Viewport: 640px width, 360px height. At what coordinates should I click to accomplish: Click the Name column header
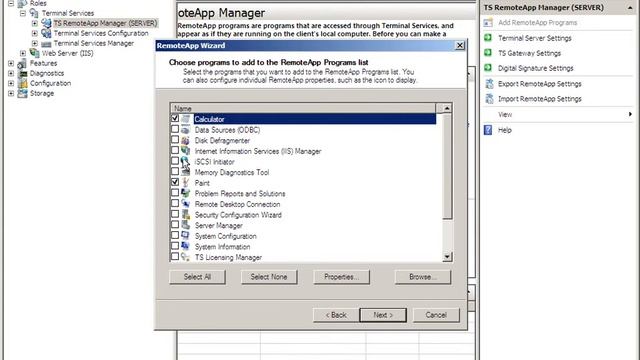[303, 108]
